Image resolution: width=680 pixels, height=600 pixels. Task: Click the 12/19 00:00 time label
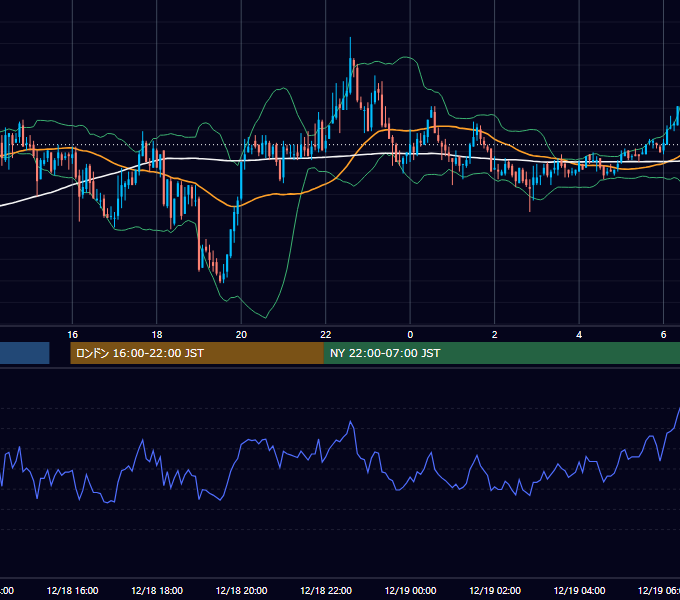[410, 590]
